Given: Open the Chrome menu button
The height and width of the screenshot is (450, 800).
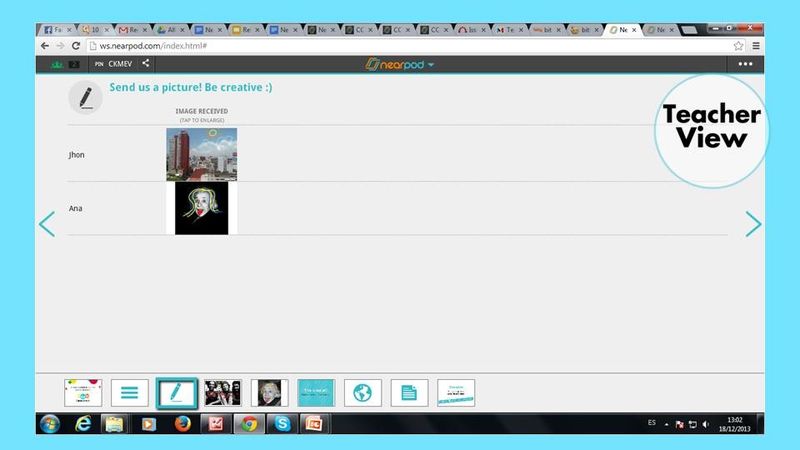Looking at the screenshot, I should [x=756, y=46].
